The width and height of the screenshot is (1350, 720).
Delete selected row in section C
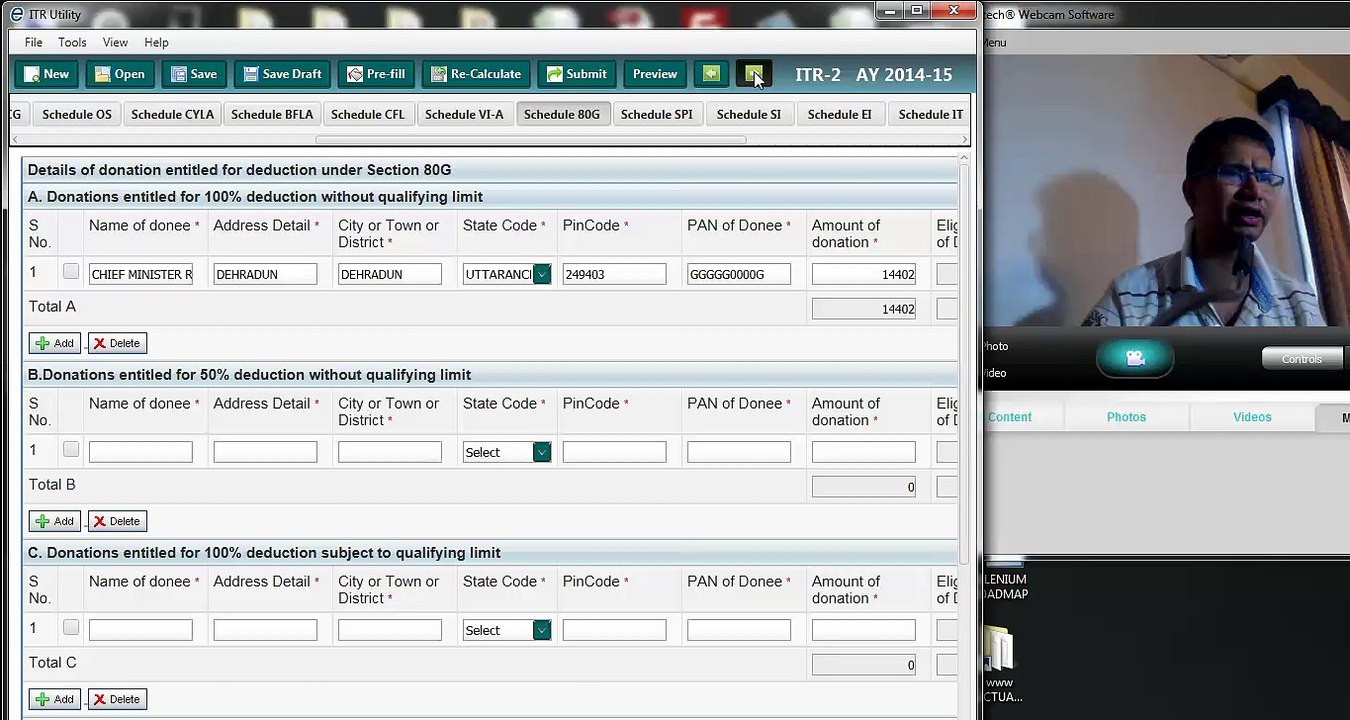(117, 699)
